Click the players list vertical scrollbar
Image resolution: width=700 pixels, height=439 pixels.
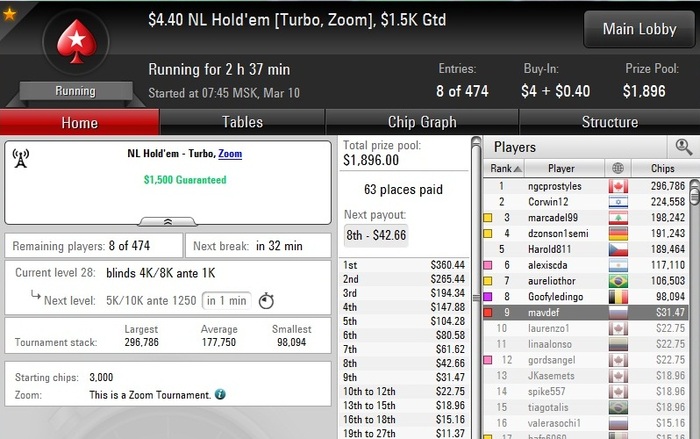(x=695, y=308)
